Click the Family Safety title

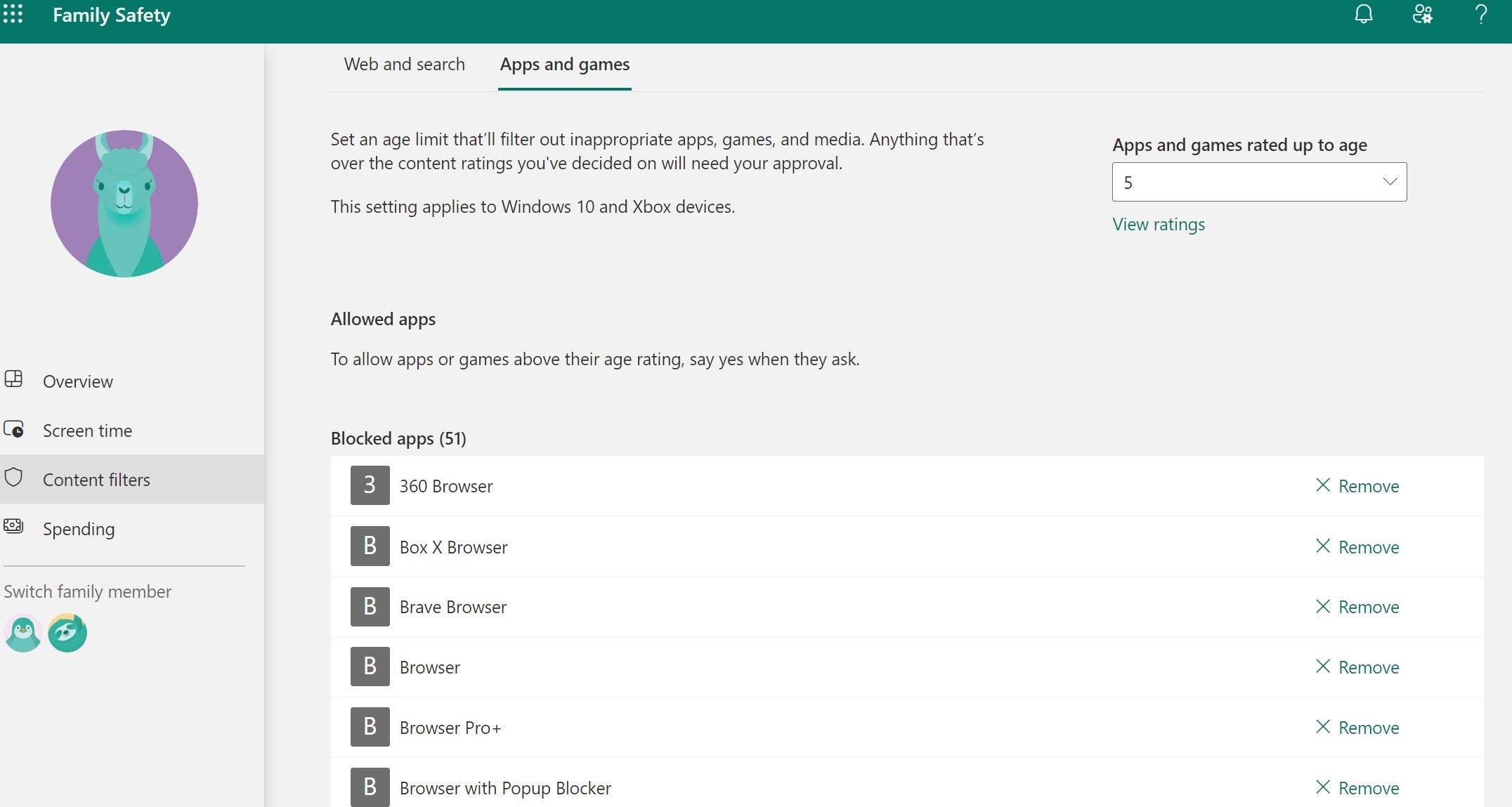click(x=112, y=15)
